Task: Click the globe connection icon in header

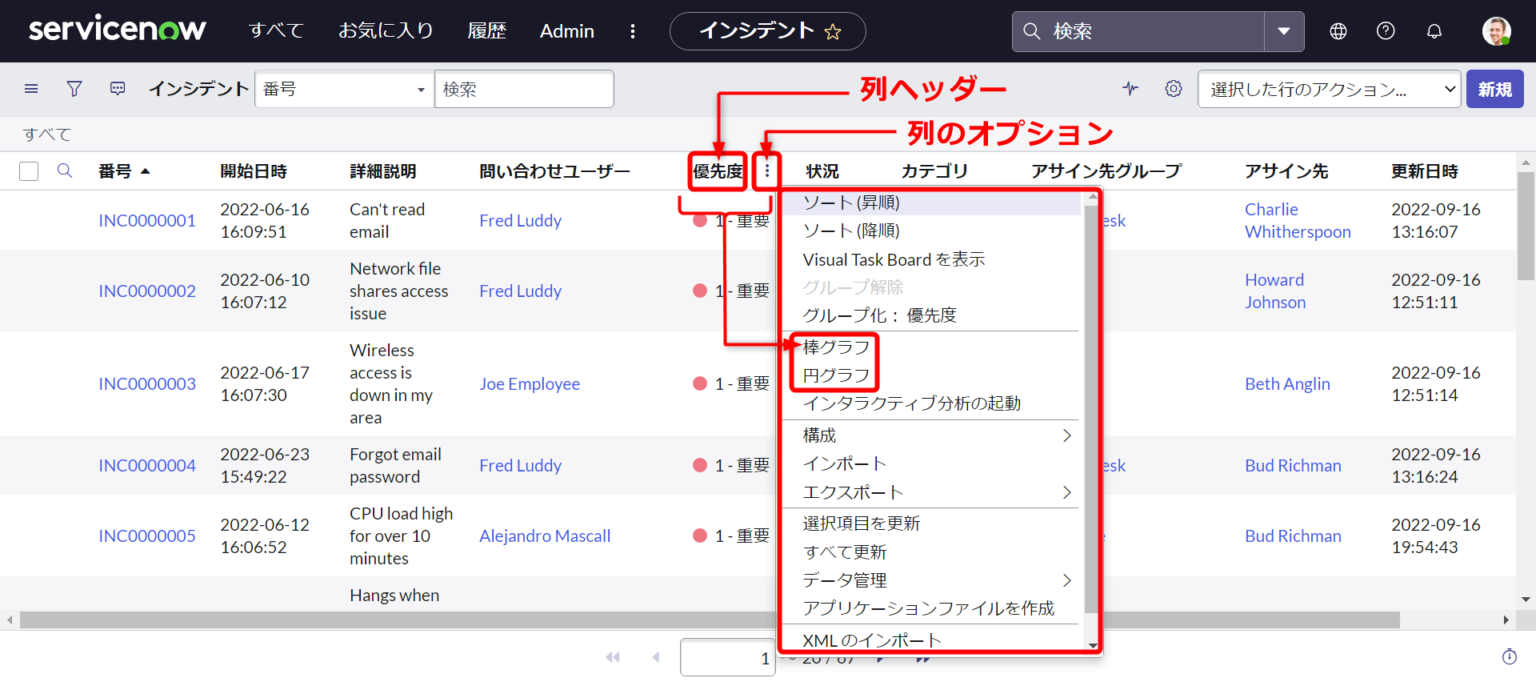Action: point(1338,31)
